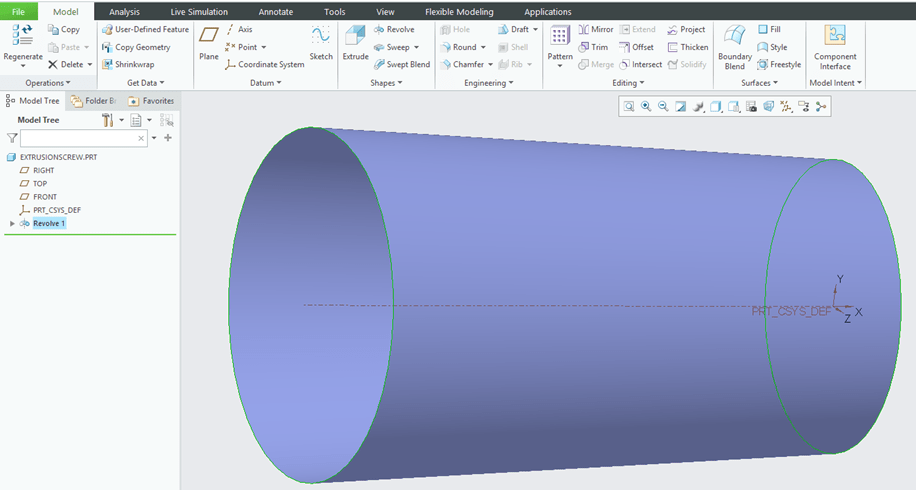The image size is (916, 490).
Task: Create a datum Plane
Action: [x=208, y=44]
